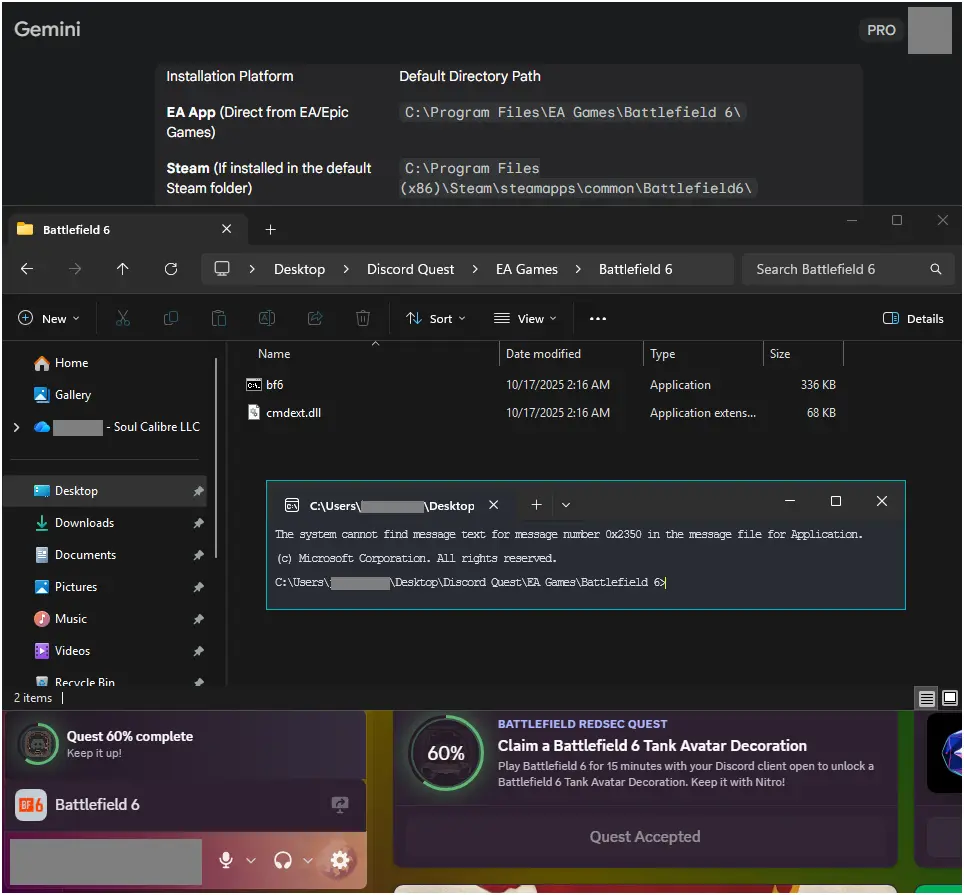
Task: Expand chevron after Desktop in breadcrumb
Action: tap(346, 269)
